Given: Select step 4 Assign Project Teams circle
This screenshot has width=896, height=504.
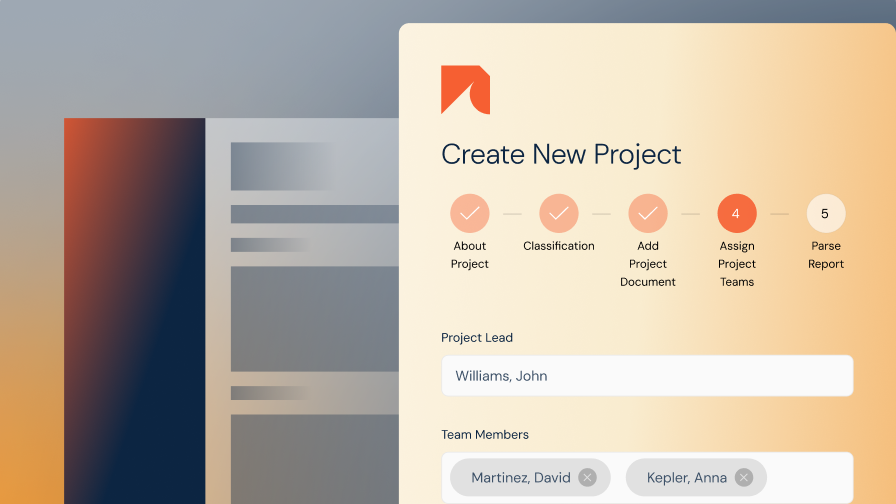Looking at the screenshot, I should pyautogui.click(x=737, y=213).
